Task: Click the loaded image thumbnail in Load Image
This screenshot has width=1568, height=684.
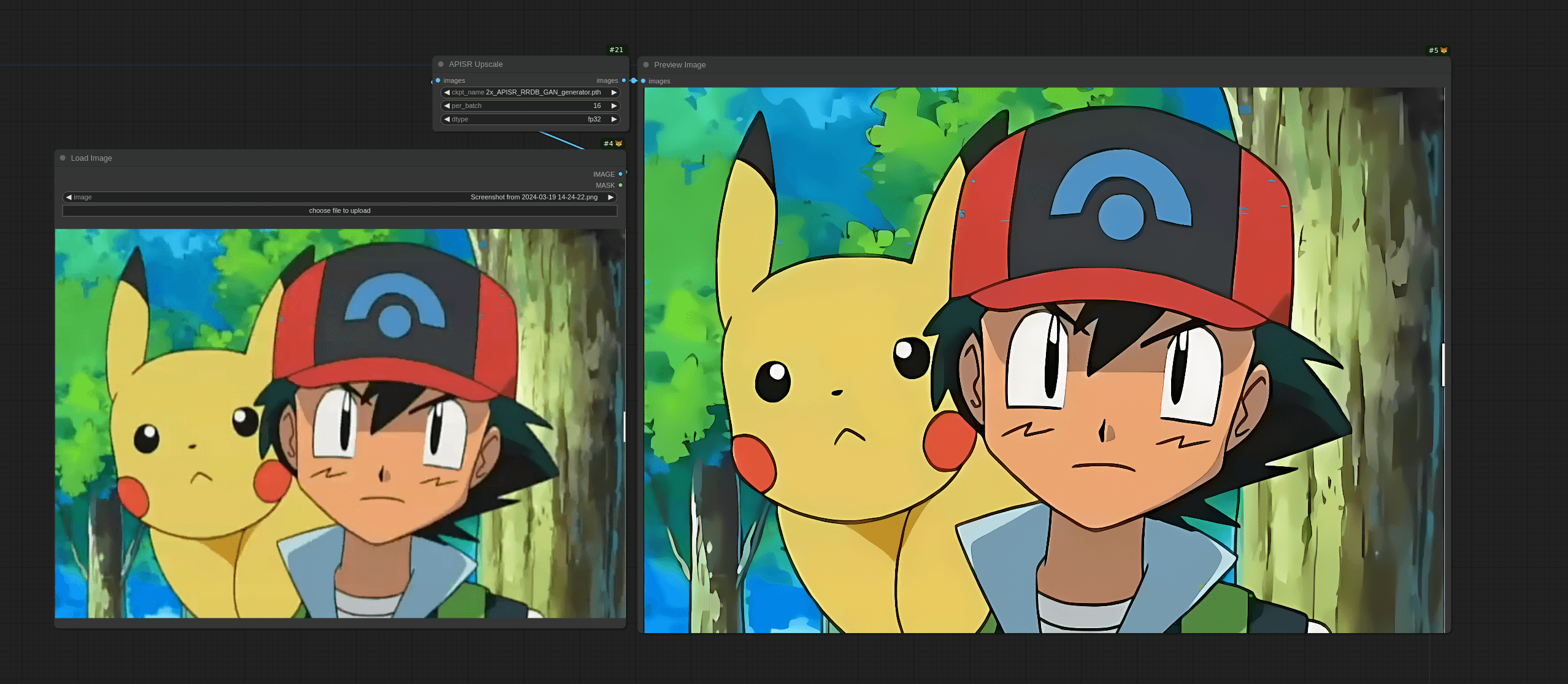Action: tap(339, 423)
